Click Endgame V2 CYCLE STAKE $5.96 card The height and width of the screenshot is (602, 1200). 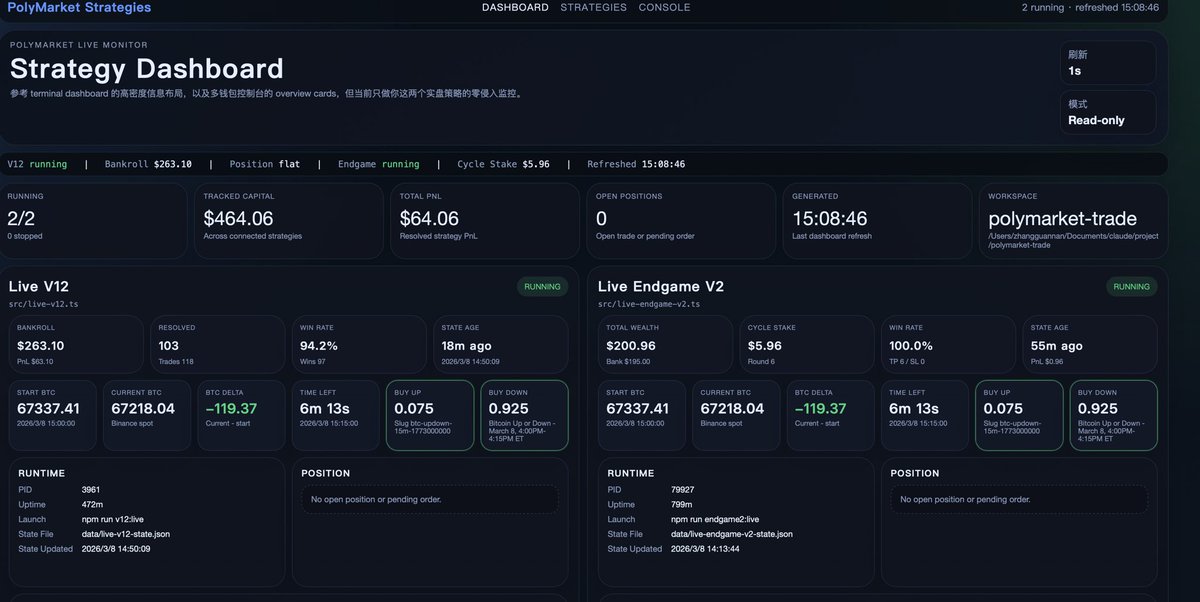808,345
